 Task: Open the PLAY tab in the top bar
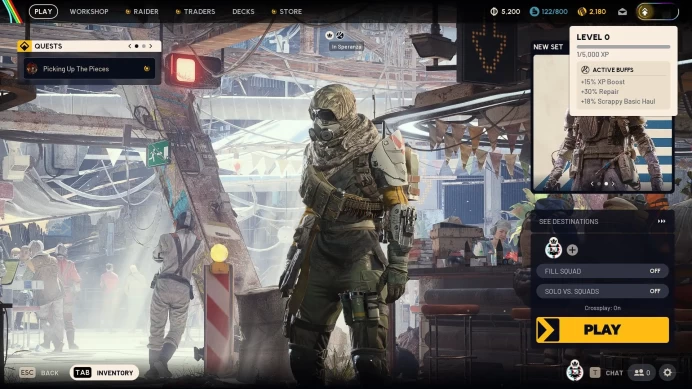pos(43,11)
